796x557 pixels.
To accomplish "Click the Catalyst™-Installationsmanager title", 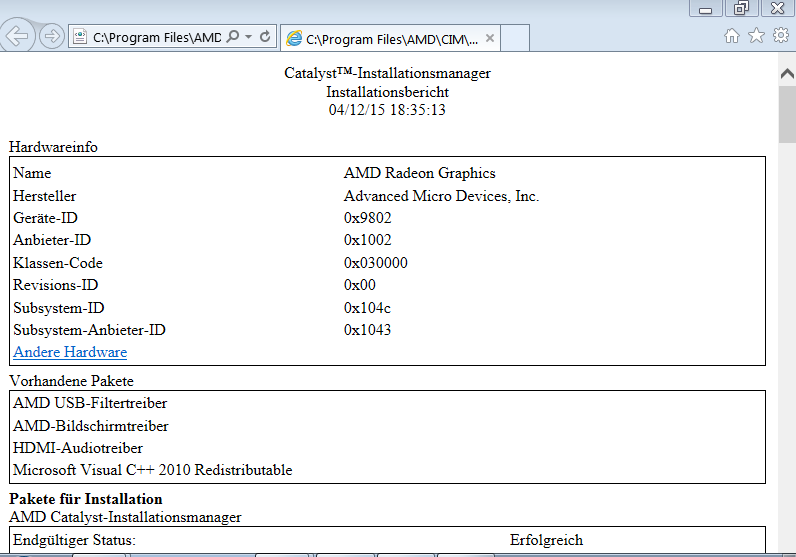I will click(x=387, y=73).
